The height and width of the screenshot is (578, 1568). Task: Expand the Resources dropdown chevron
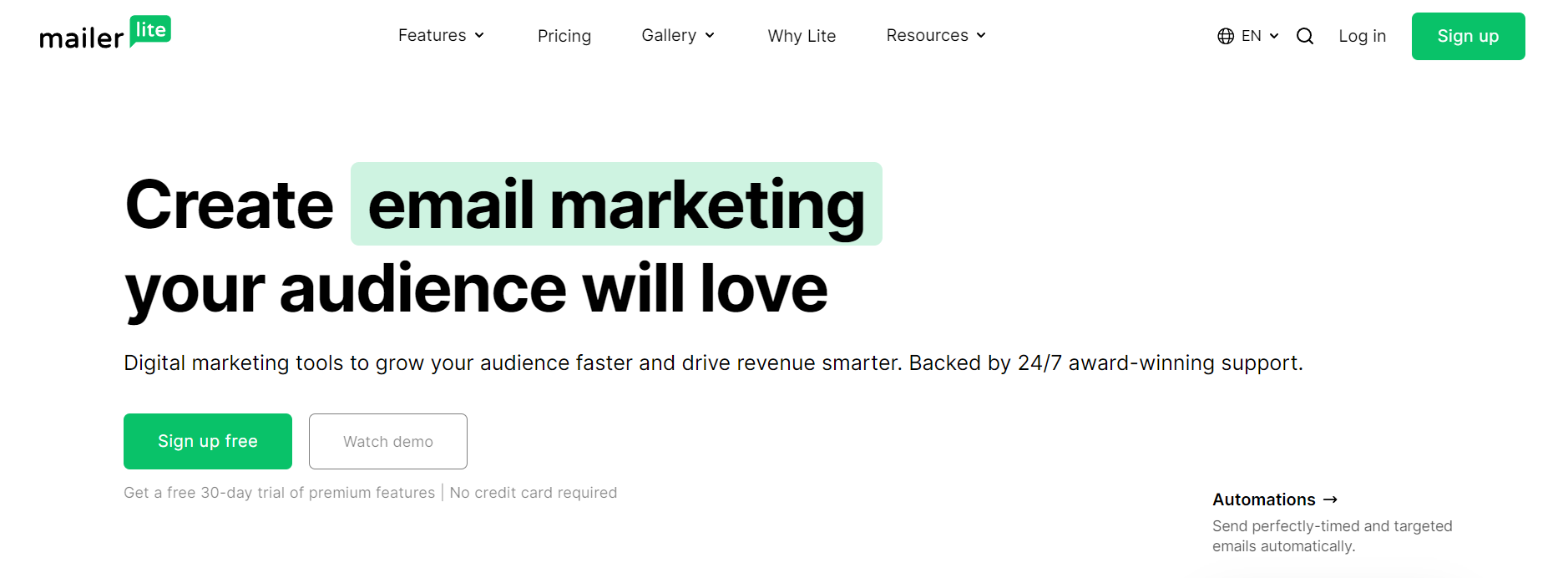point(981,36)
